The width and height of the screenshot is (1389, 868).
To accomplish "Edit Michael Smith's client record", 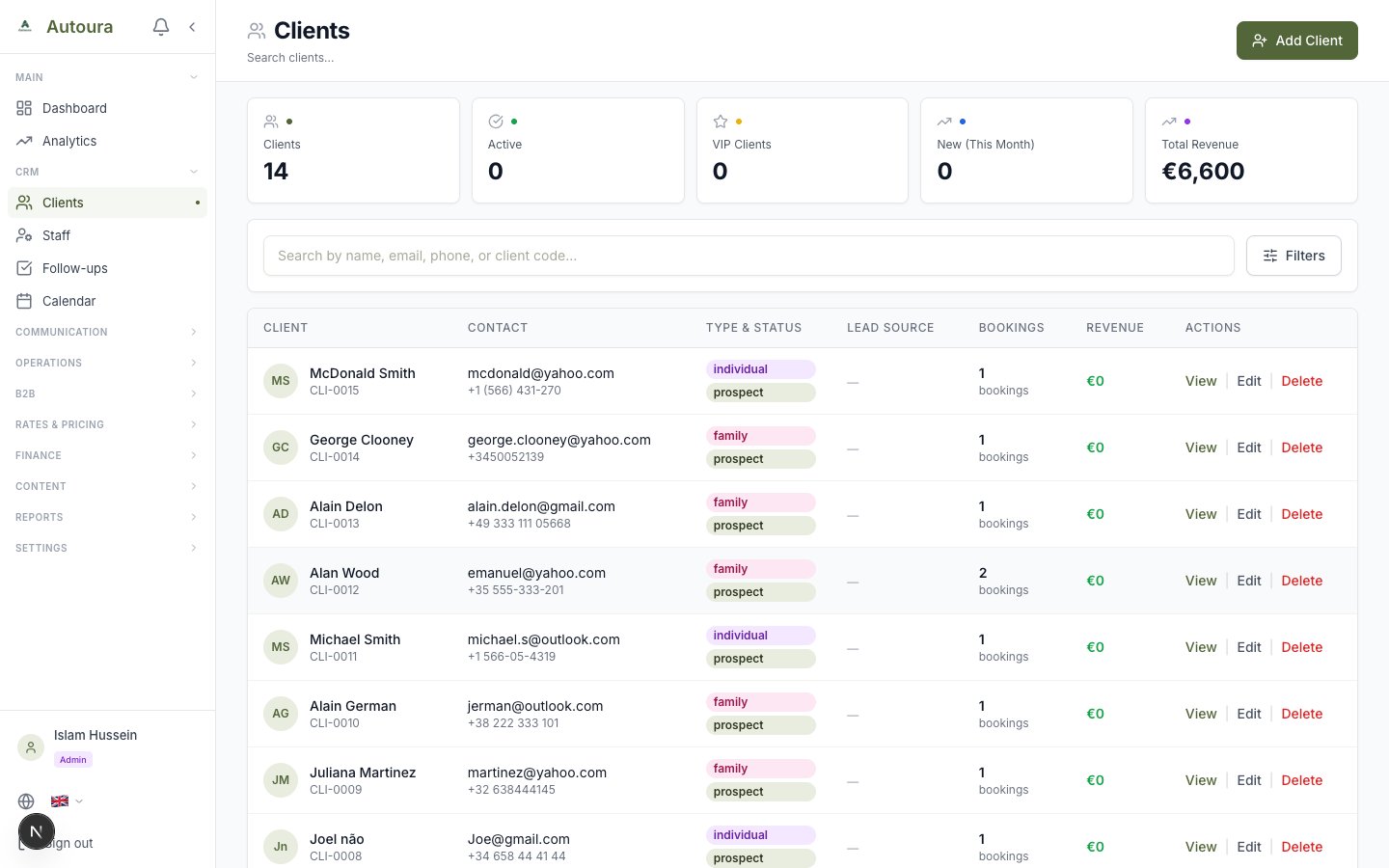I will [x=1249, y=647].
